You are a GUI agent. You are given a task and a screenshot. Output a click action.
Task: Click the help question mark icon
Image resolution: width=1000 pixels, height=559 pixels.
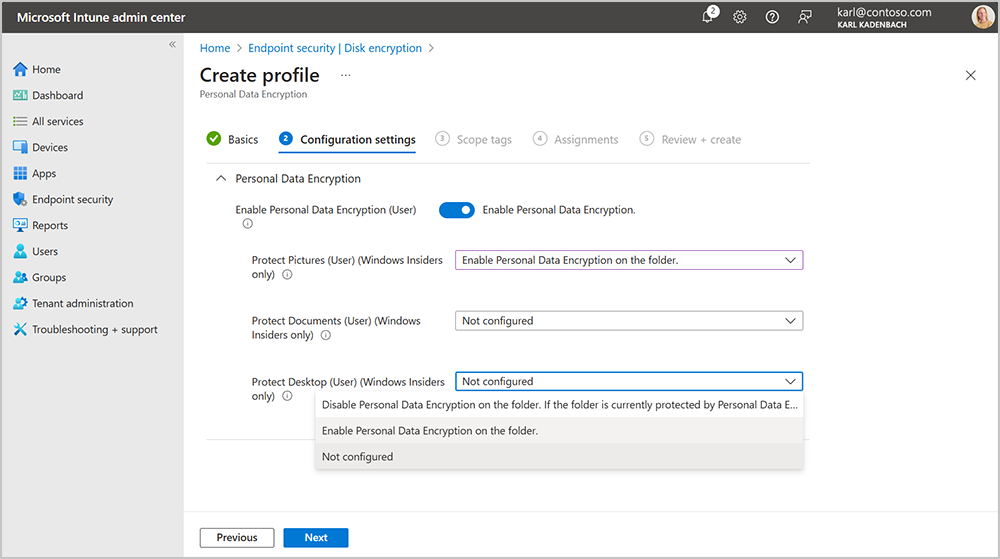pos(772,17)
